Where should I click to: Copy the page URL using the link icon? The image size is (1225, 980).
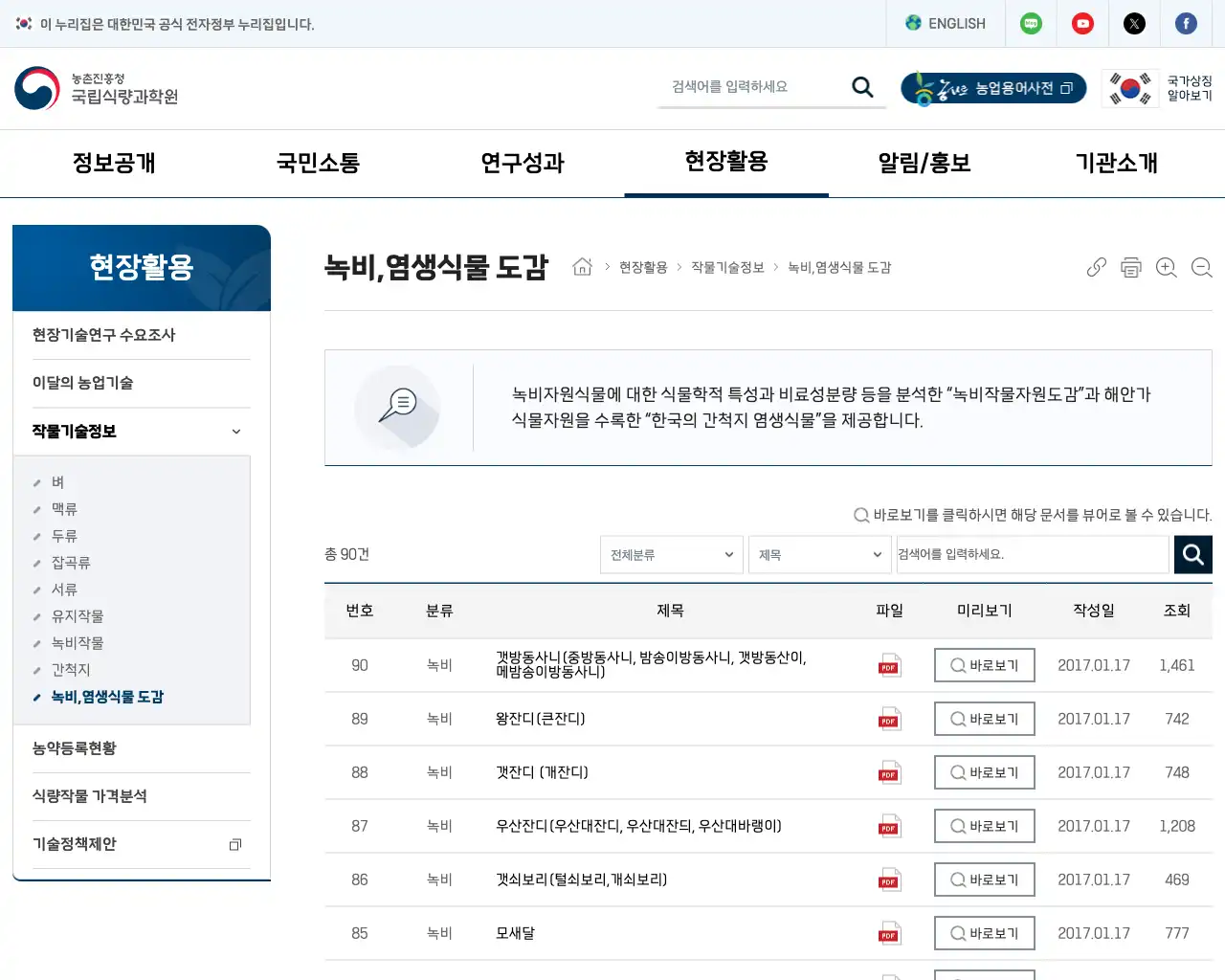tap(1096, 268)
